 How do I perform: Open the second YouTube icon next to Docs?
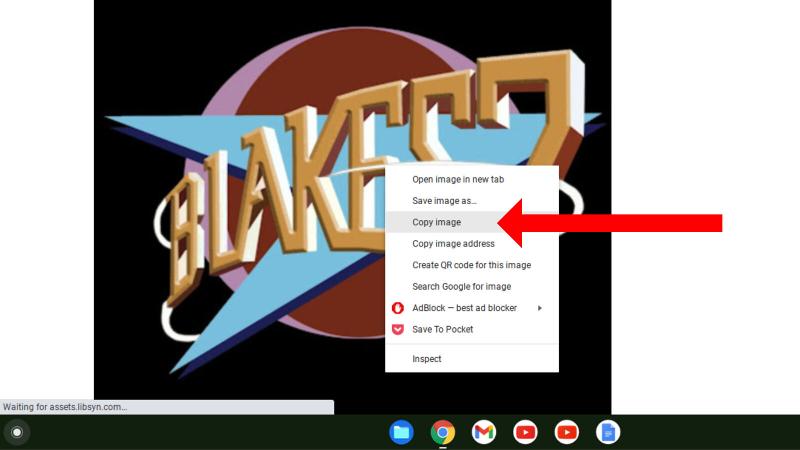[x=566, y=432]
